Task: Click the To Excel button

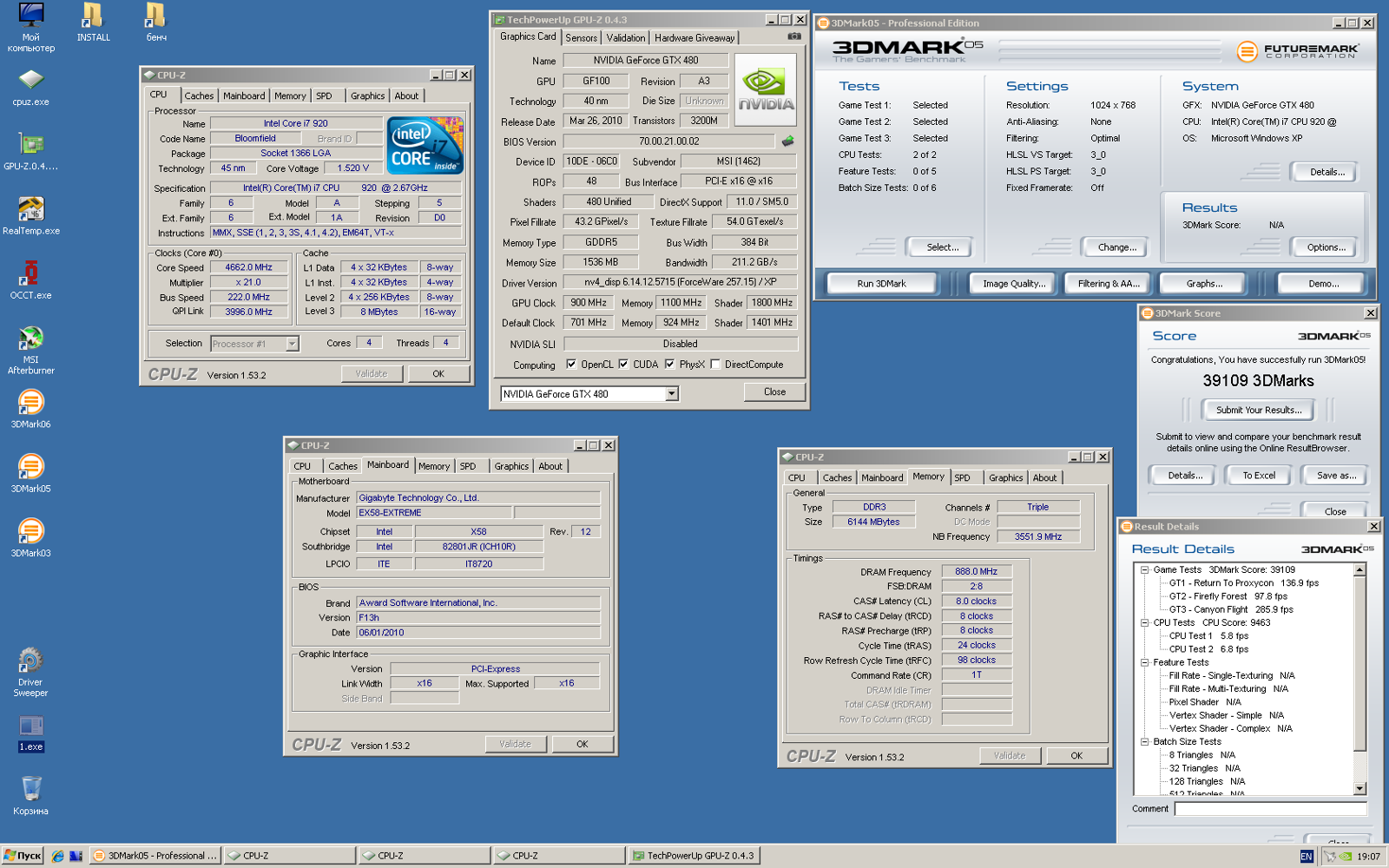Action: (x=1259, y=476)
